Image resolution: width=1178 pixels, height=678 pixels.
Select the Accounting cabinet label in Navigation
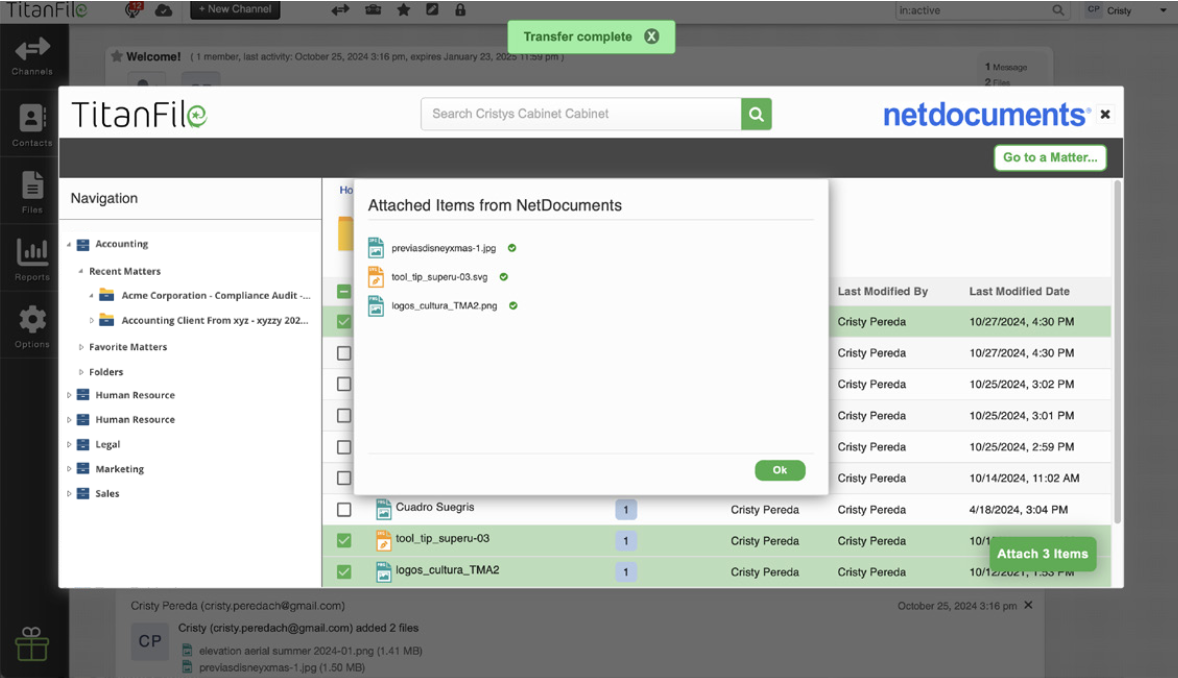coord(122,244)
